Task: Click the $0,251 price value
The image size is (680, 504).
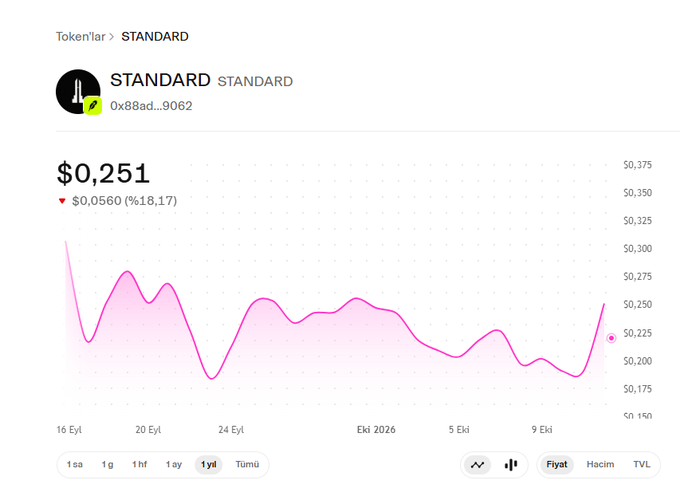Action: (x=103, y=173)
